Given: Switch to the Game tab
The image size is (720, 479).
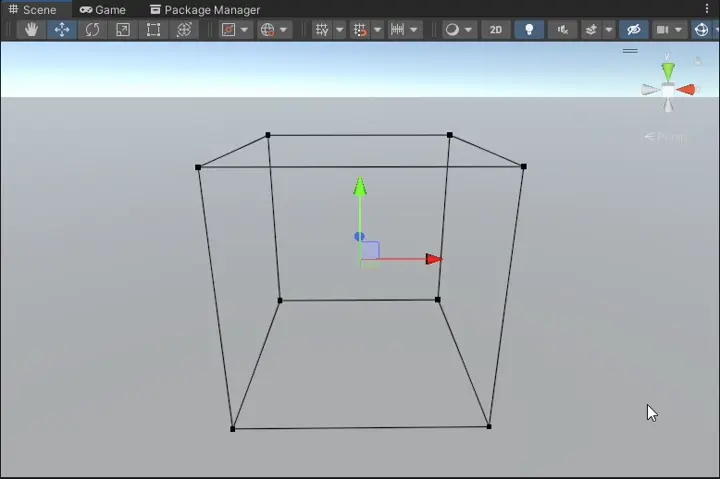Looking at the screenshot, I should [103, 10].
